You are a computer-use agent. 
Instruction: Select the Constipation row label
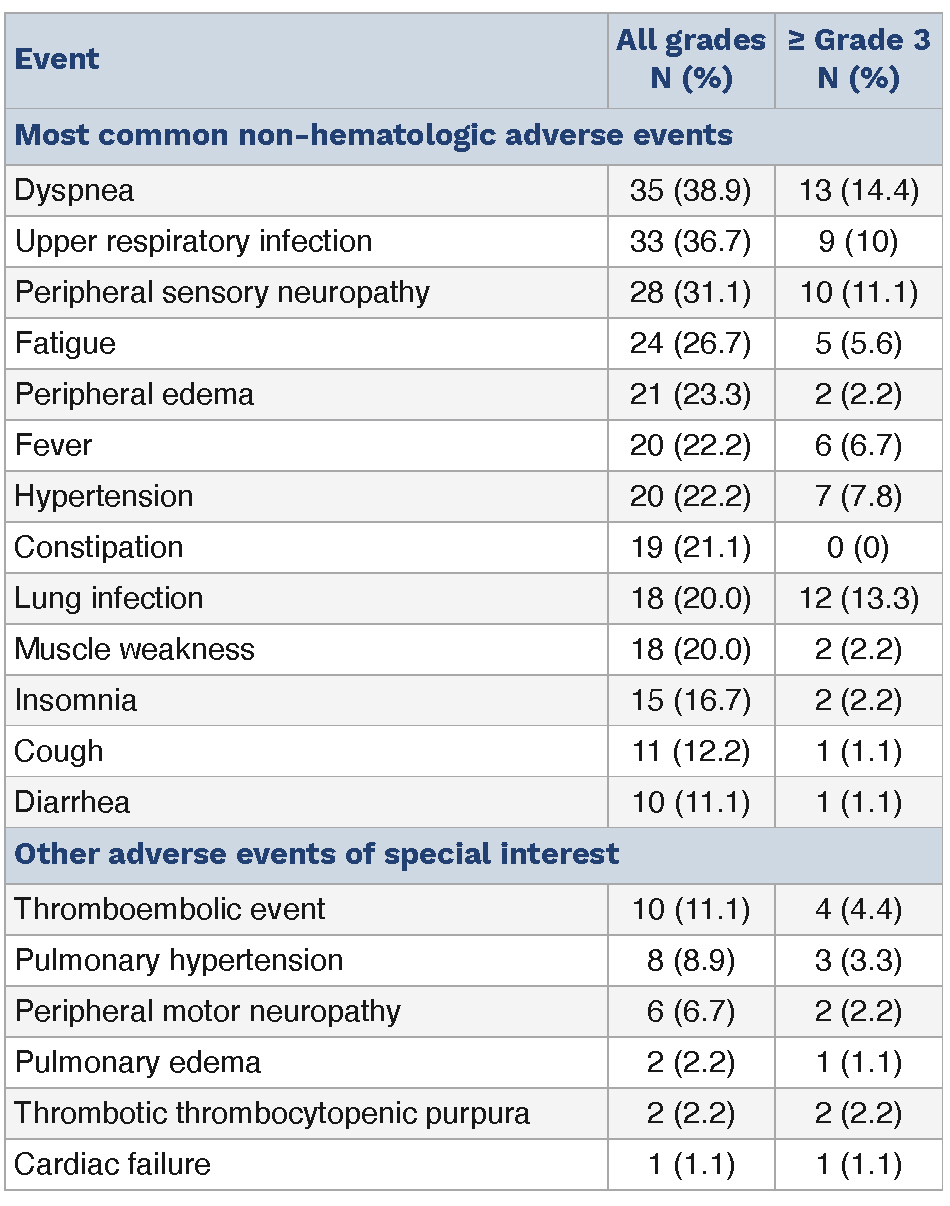tap(99, 547)
